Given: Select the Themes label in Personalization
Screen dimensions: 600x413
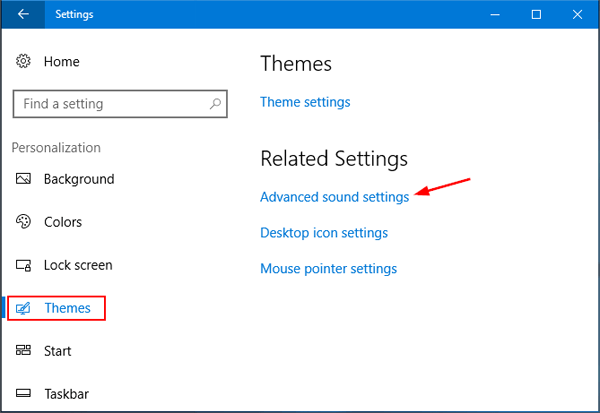Looking at the screenshot, I should click(67, 309).
